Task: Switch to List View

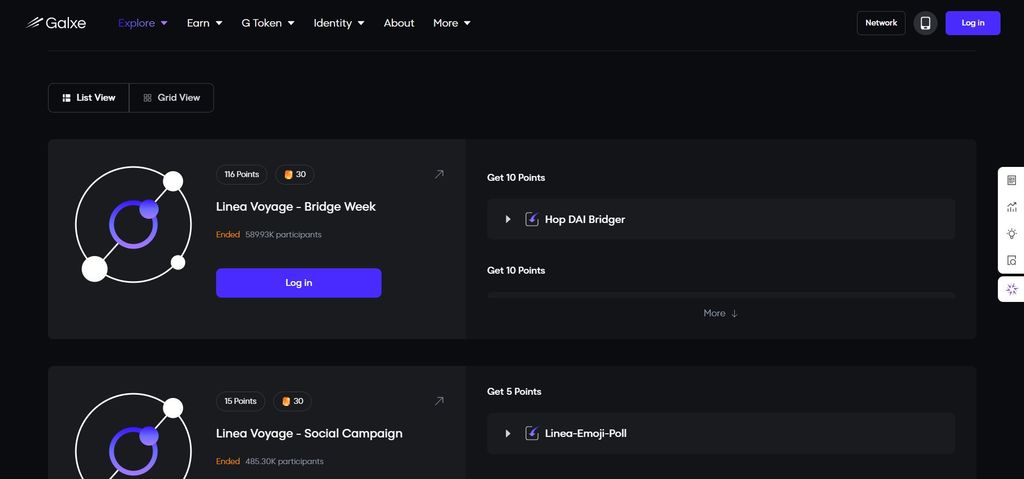Action: point(89,97)
